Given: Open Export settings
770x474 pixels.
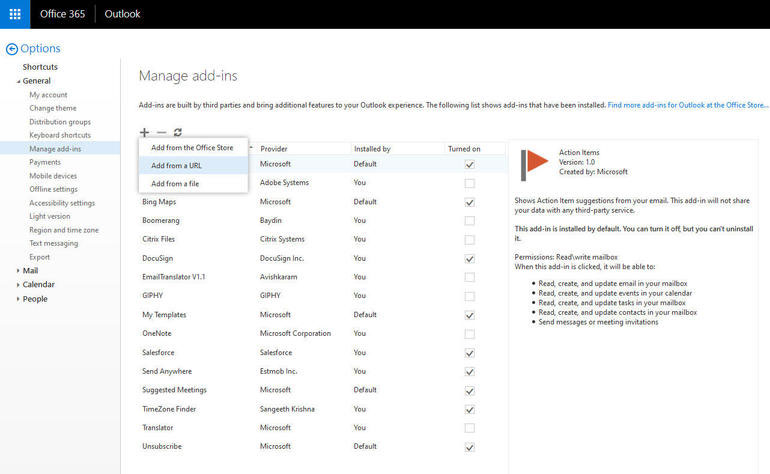Looking at the screenshot, I should pos(39,257).
